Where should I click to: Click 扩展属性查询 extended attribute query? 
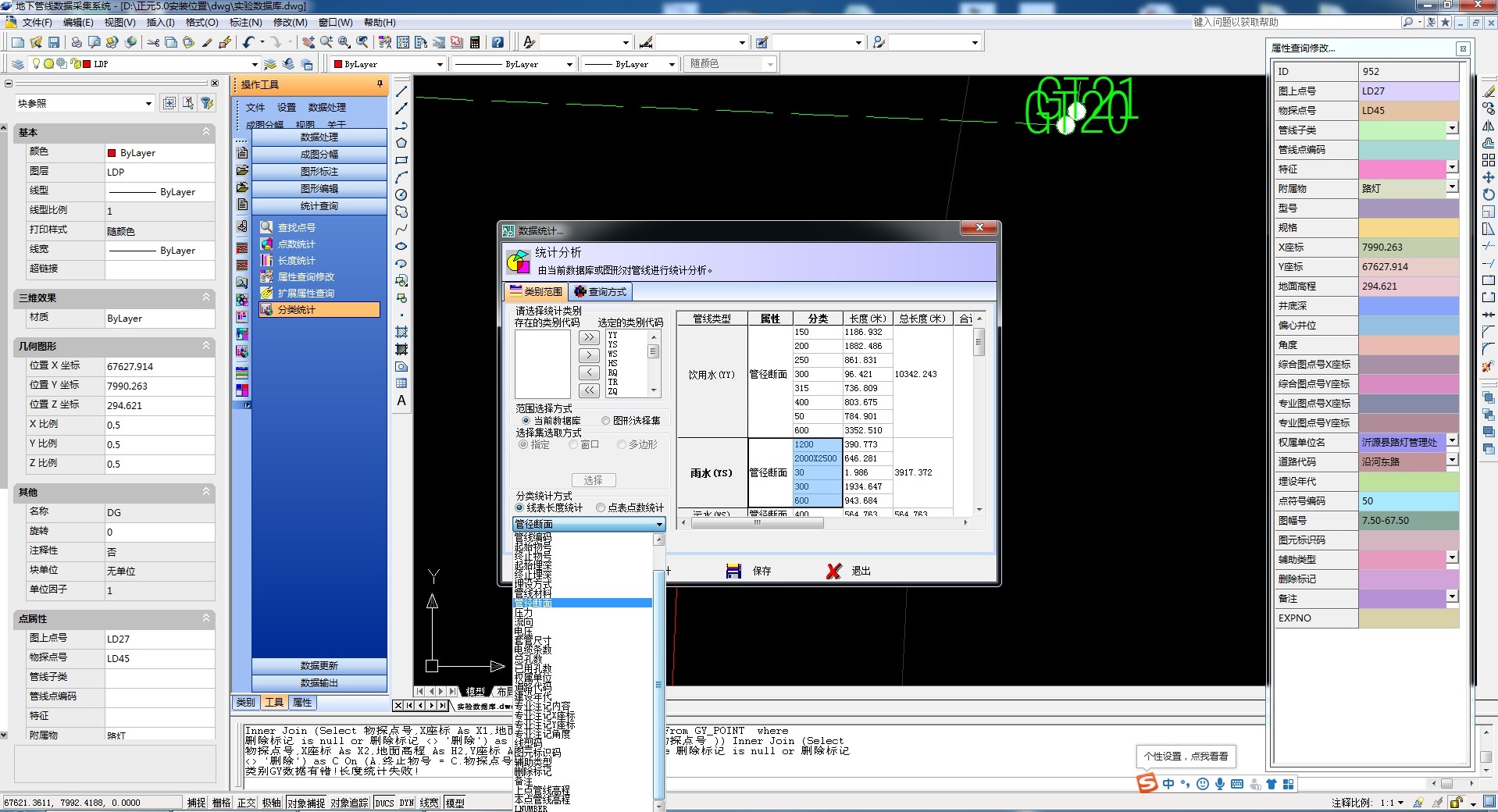click(305, 294)
